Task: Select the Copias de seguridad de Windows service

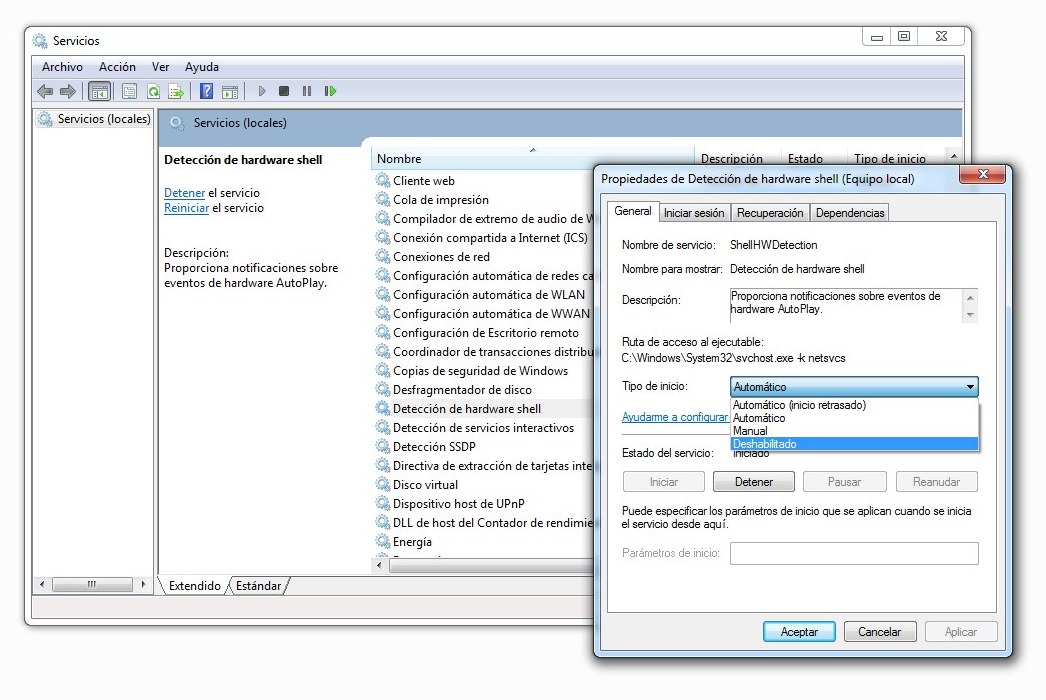Action: tap(480, 370)
